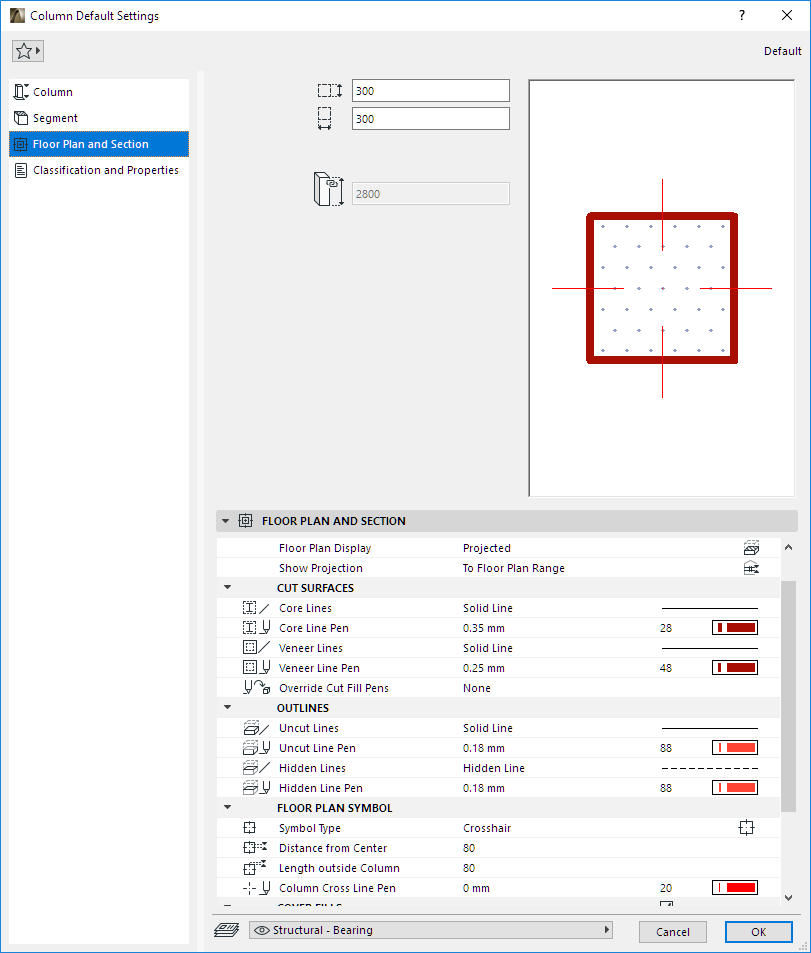Open the Veneer Line Pen color swatch
Image resolution: width=811 pixels, height=953 pixels.
(x=735, y=668)
